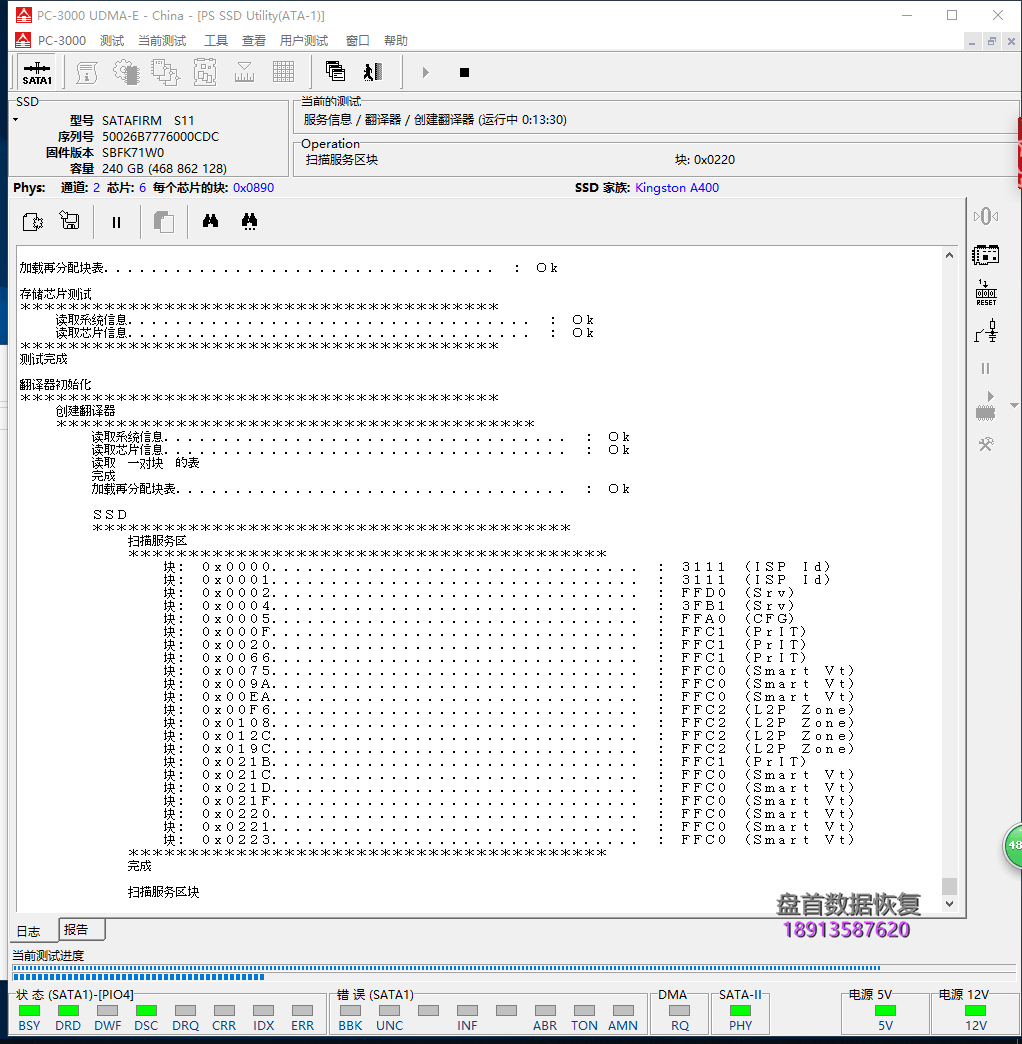Open the gear-and-chip utility toolbar icon
Screen dimensions: 1022x1044
click(x=127, y=72)
